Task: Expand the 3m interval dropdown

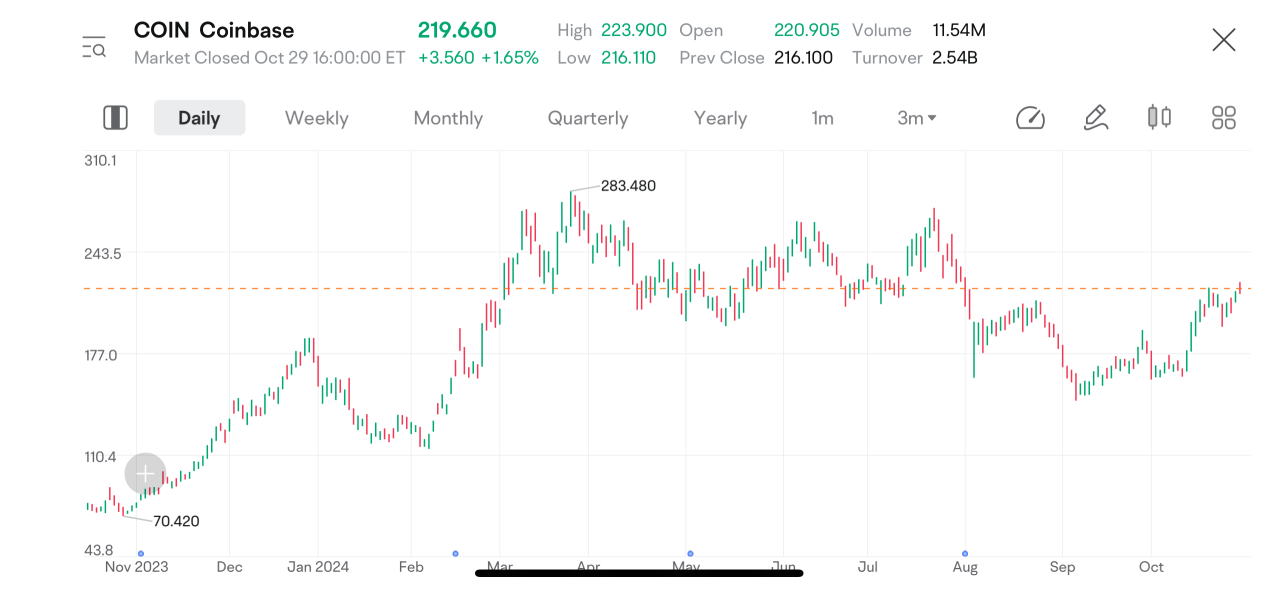Action: [917, 118]
